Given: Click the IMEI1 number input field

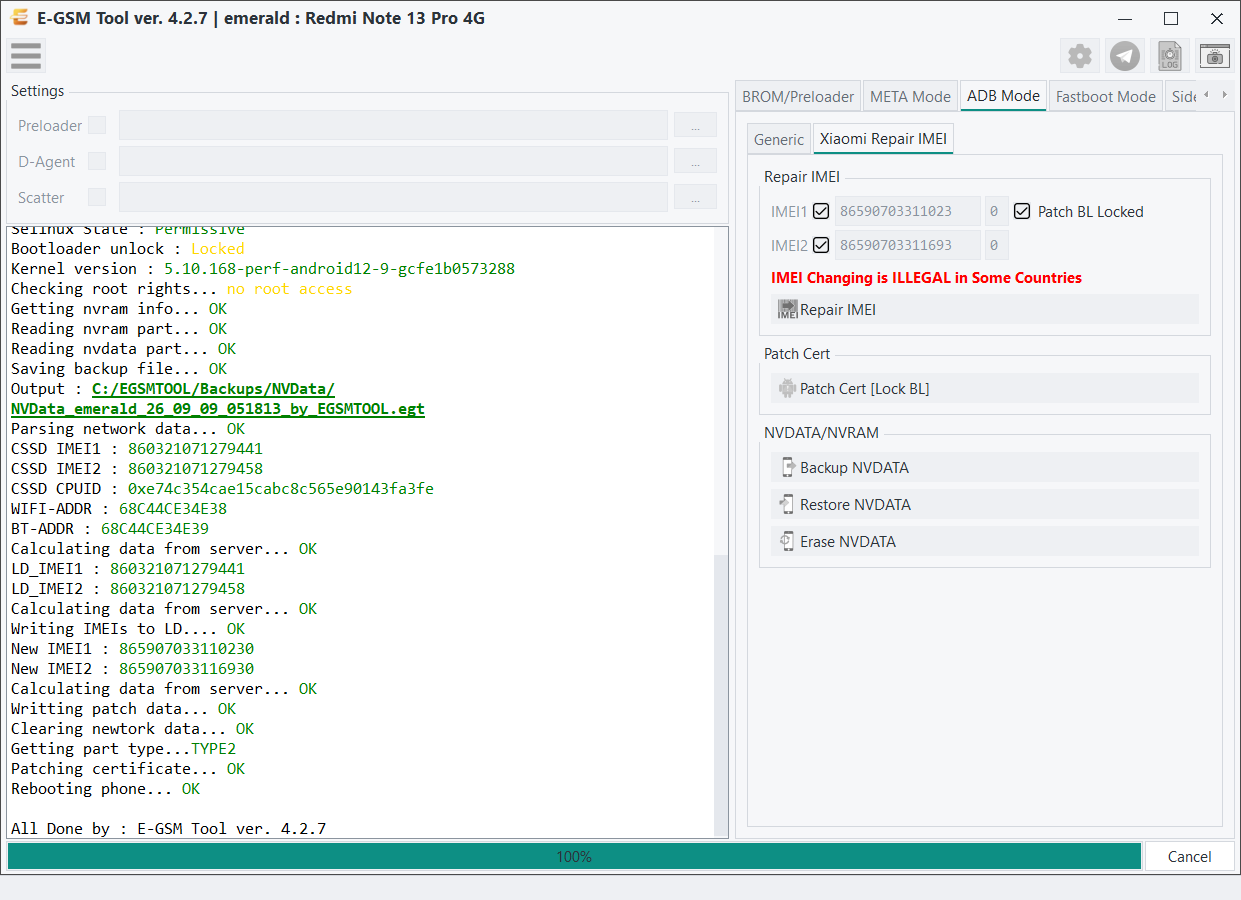Looking at the screenshot, I should pos(907,211).
